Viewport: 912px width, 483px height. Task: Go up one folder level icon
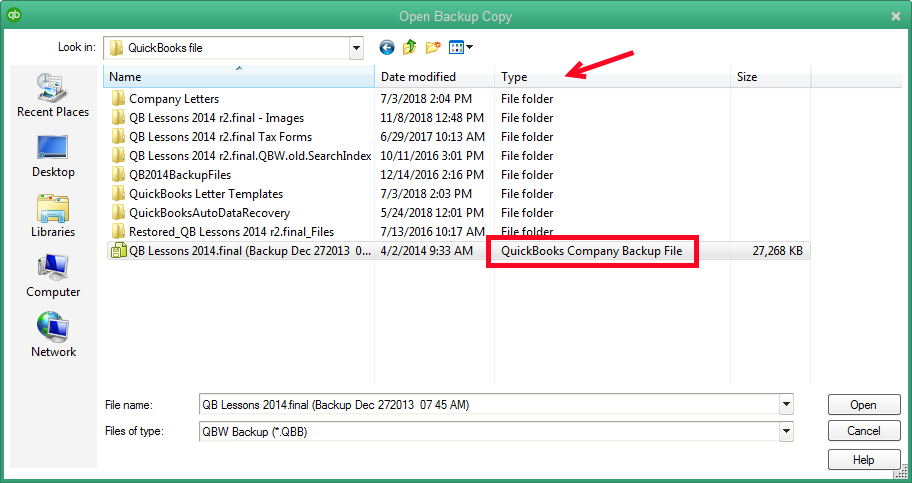coord(409,47)
